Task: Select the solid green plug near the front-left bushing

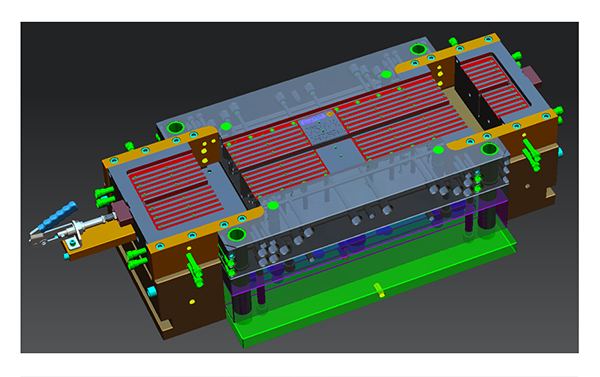Action: [x=273, y=206]
